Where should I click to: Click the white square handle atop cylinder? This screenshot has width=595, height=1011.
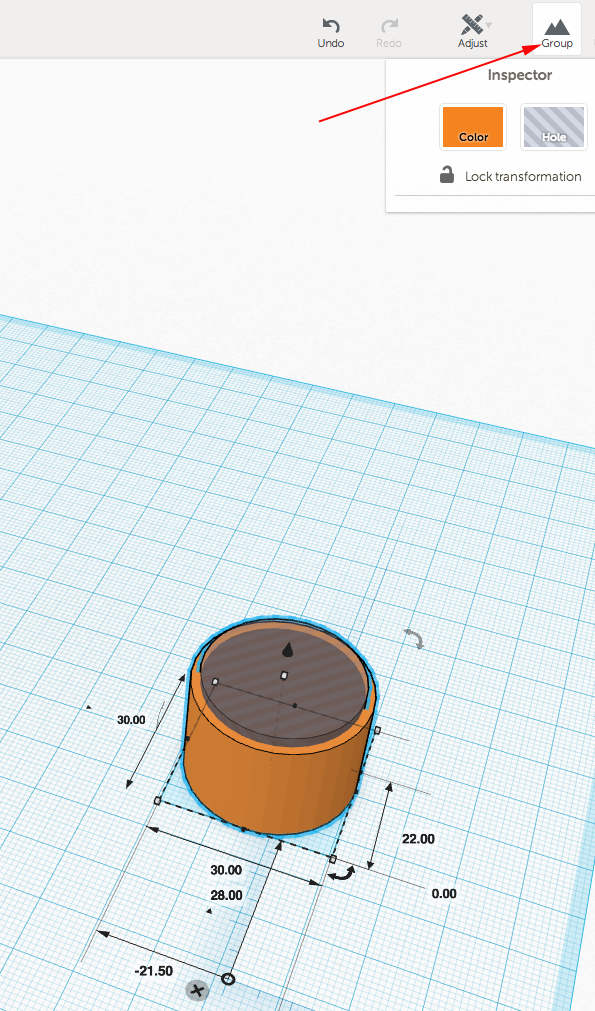[x=284, y=675]
